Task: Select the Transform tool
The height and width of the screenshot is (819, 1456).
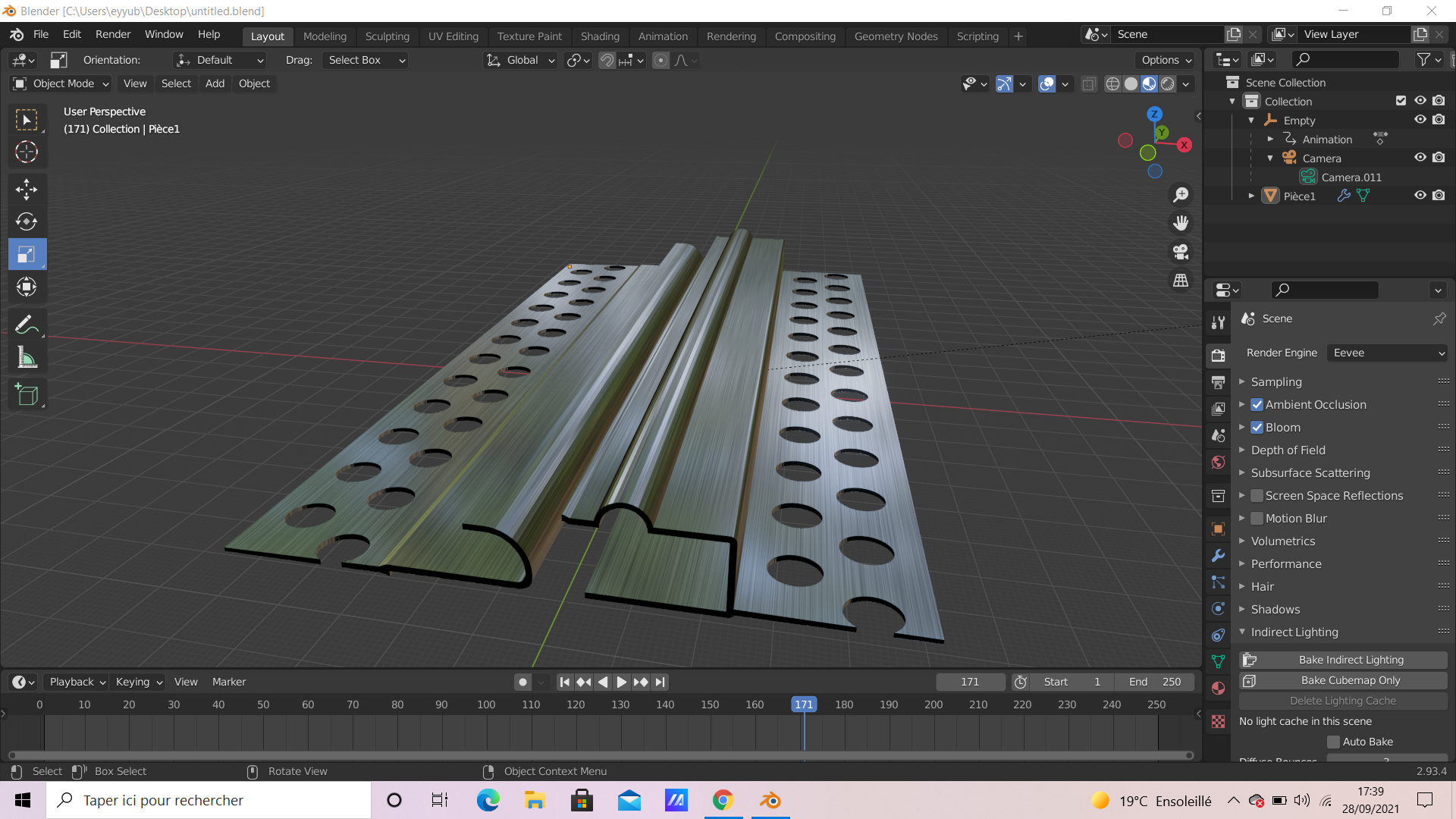Action: [27, 287]
